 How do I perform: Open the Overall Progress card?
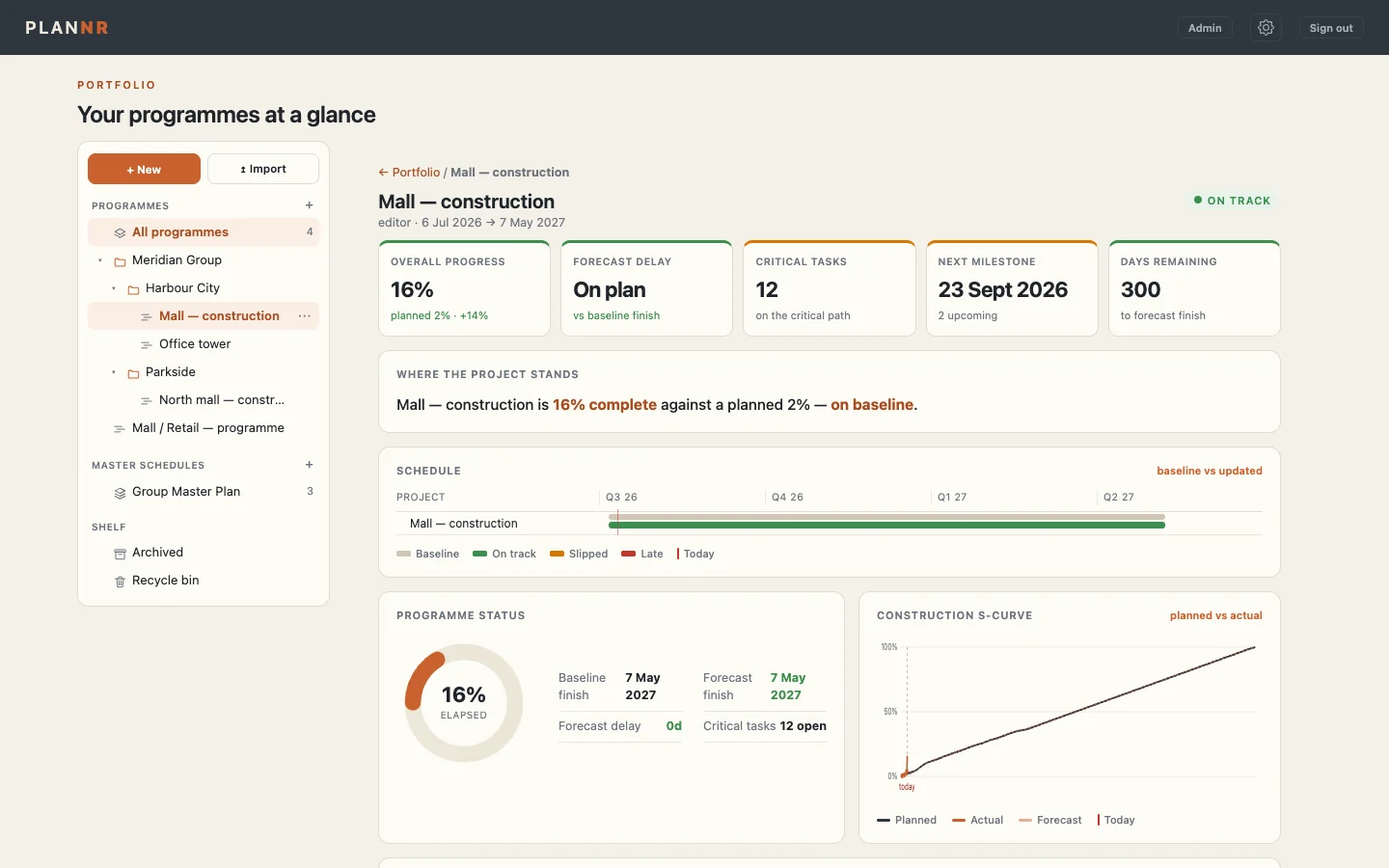click(x=464, y=288)
